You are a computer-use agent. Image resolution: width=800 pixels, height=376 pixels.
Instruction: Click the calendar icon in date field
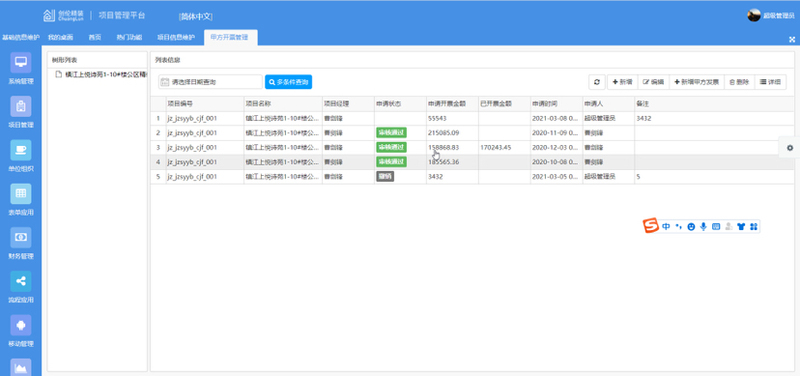coord(164,82)
